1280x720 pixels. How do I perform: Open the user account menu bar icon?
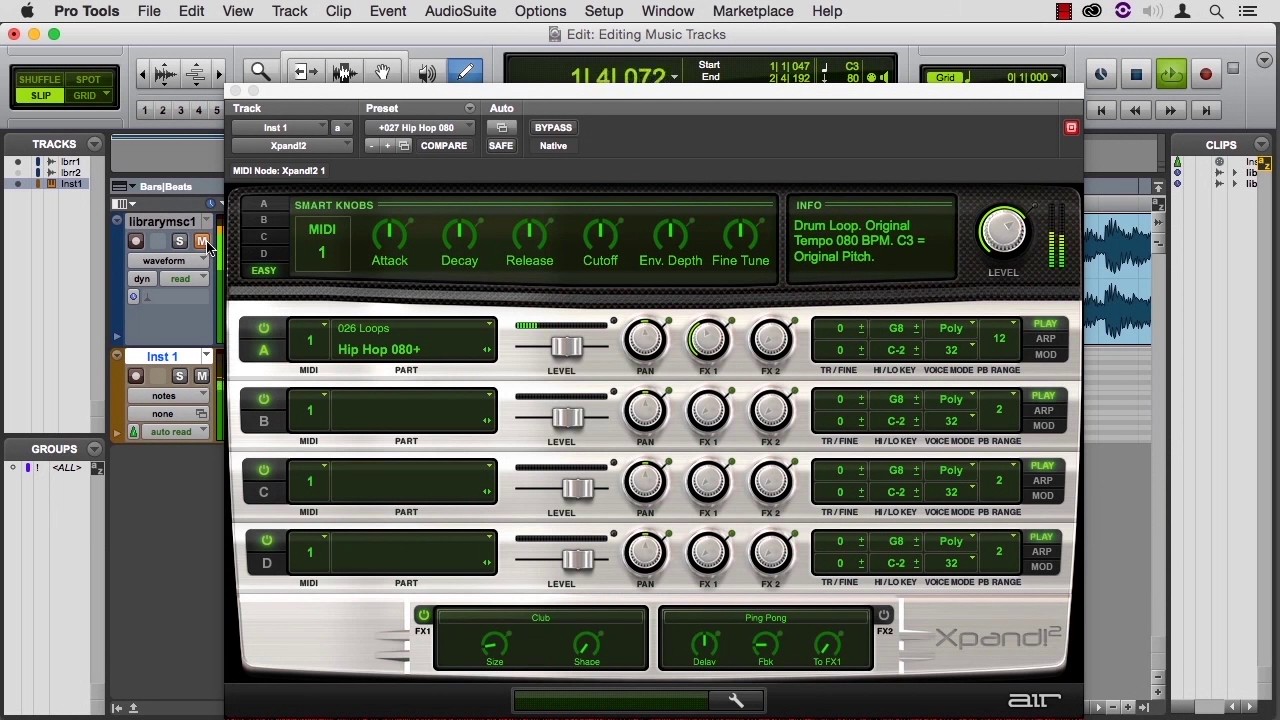(1182, 11)
